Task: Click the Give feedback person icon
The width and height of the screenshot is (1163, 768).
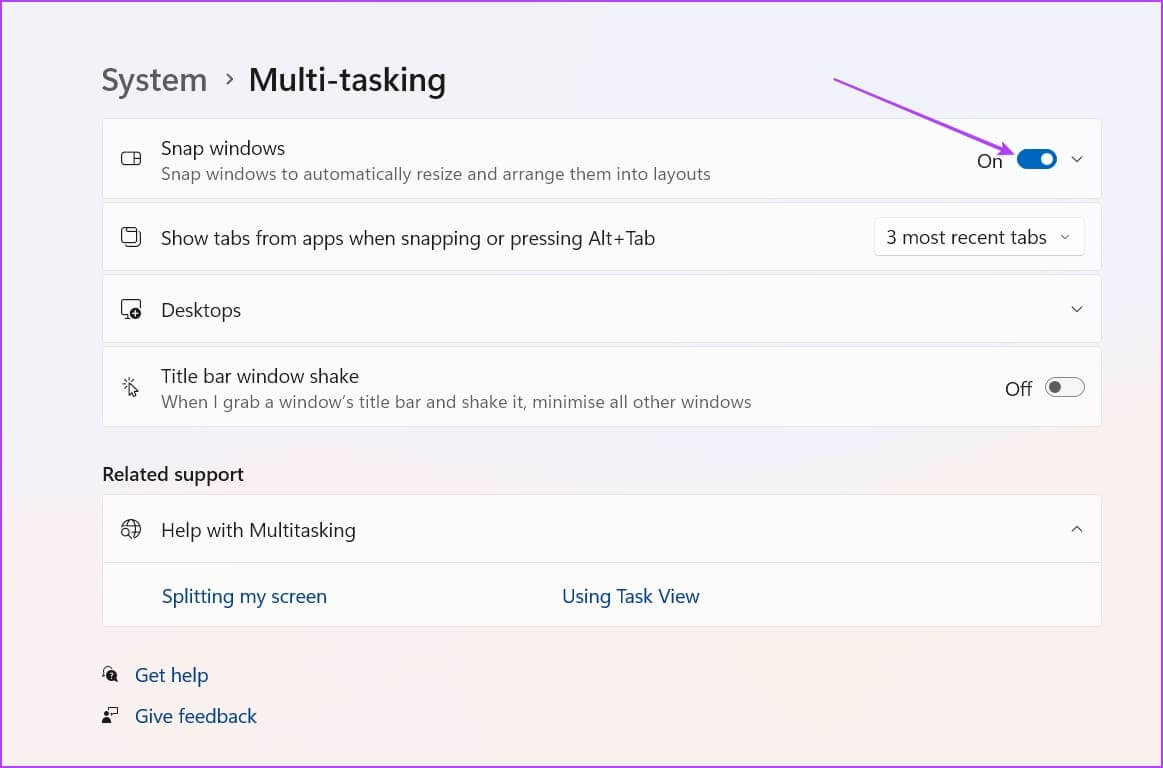Action: tap(110, 715)
